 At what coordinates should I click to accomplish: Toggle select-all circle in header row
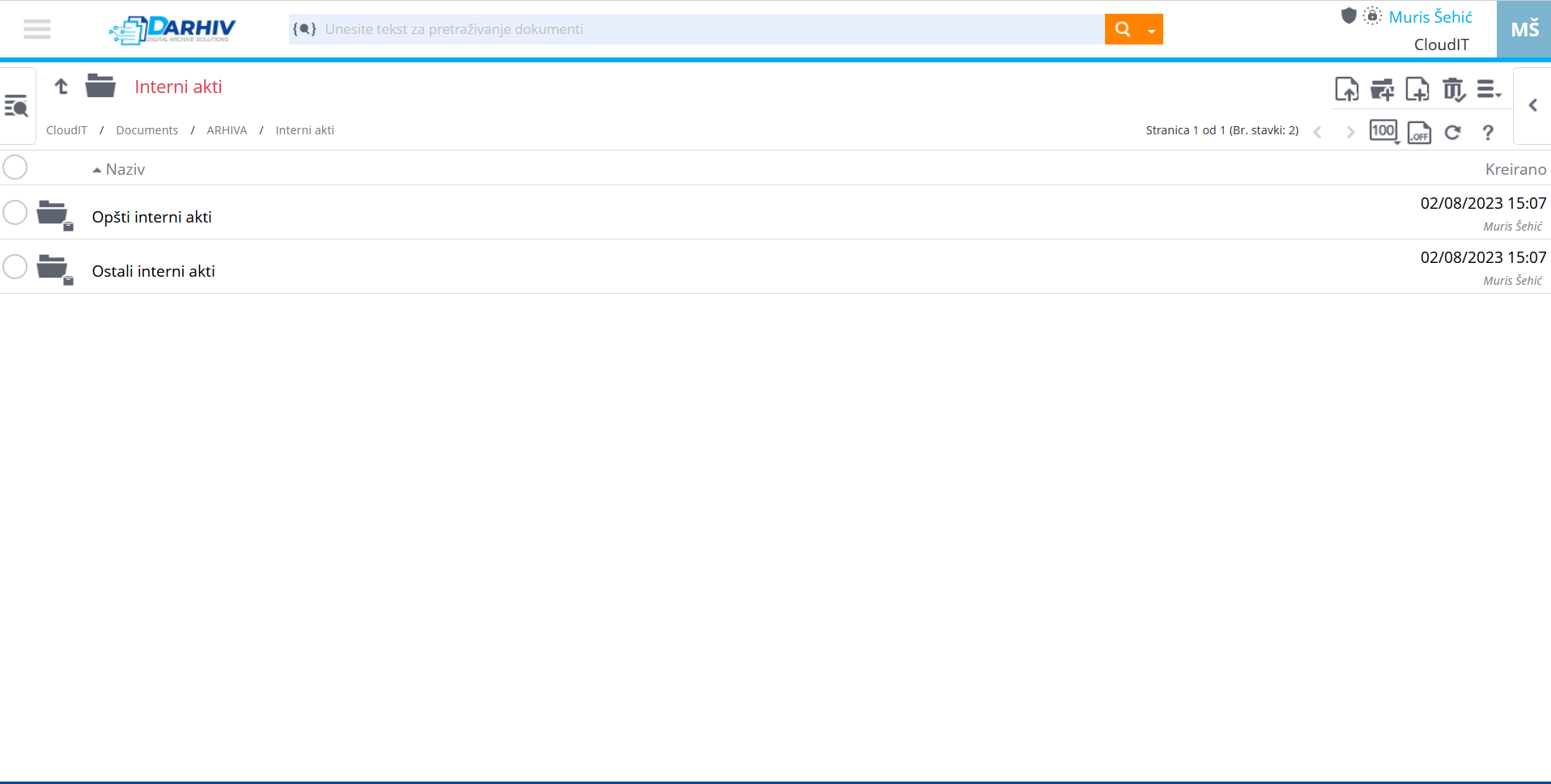tap(15, 167)
